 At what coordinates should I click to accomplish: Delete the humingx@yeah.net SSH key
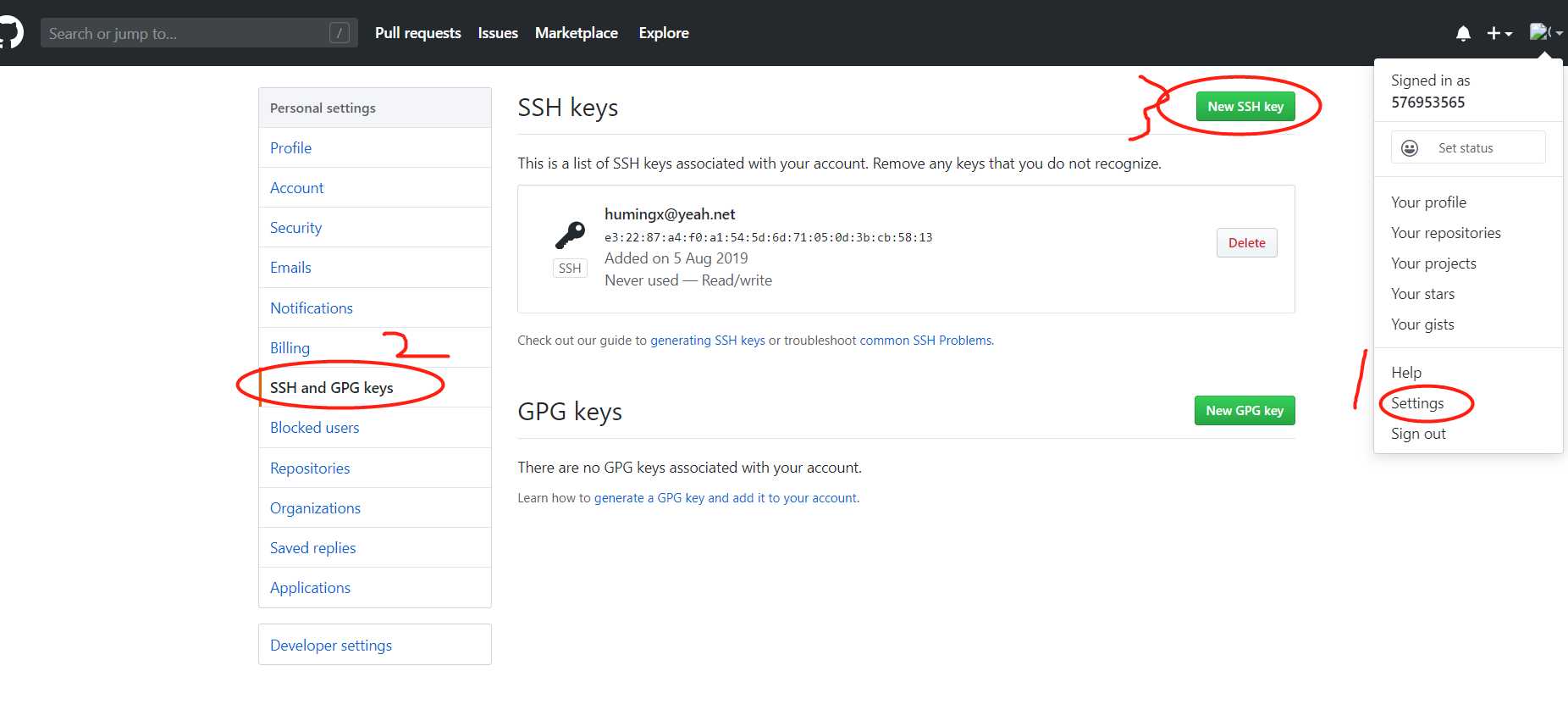point(1246,243)
